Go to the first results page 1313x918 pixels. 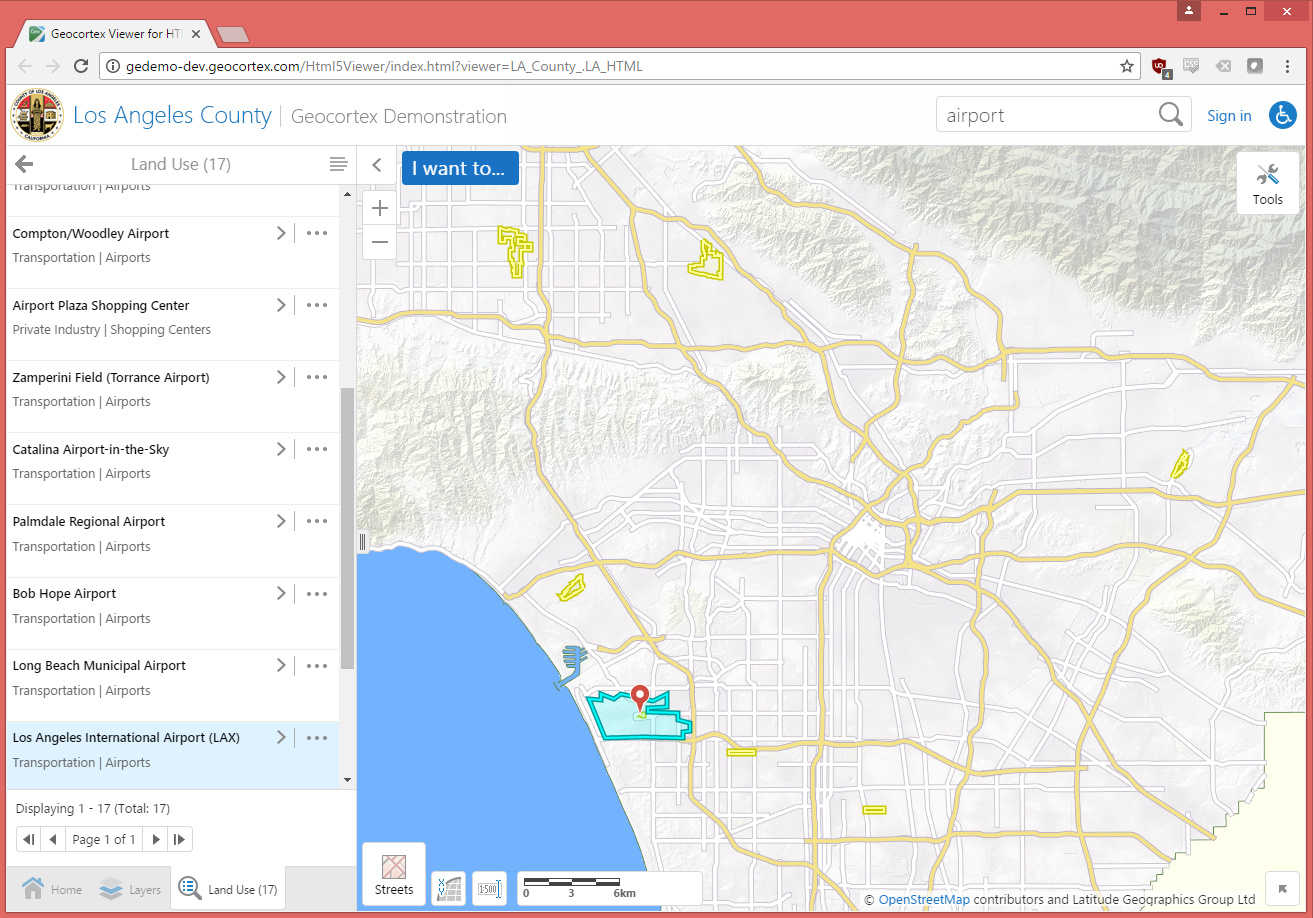pos(29,840)
